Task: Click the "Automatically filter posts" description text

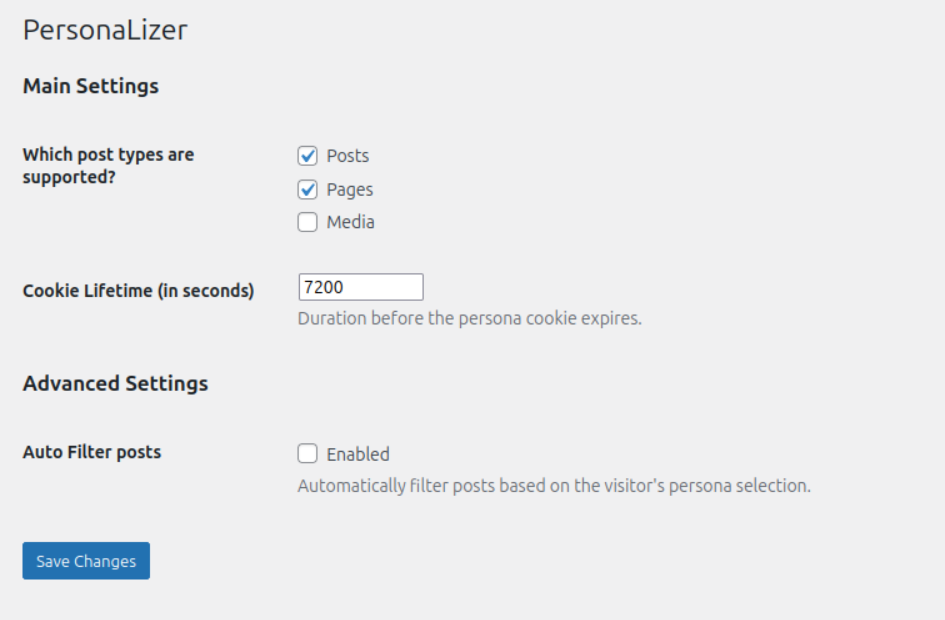Action: click(x=553, y=486)
